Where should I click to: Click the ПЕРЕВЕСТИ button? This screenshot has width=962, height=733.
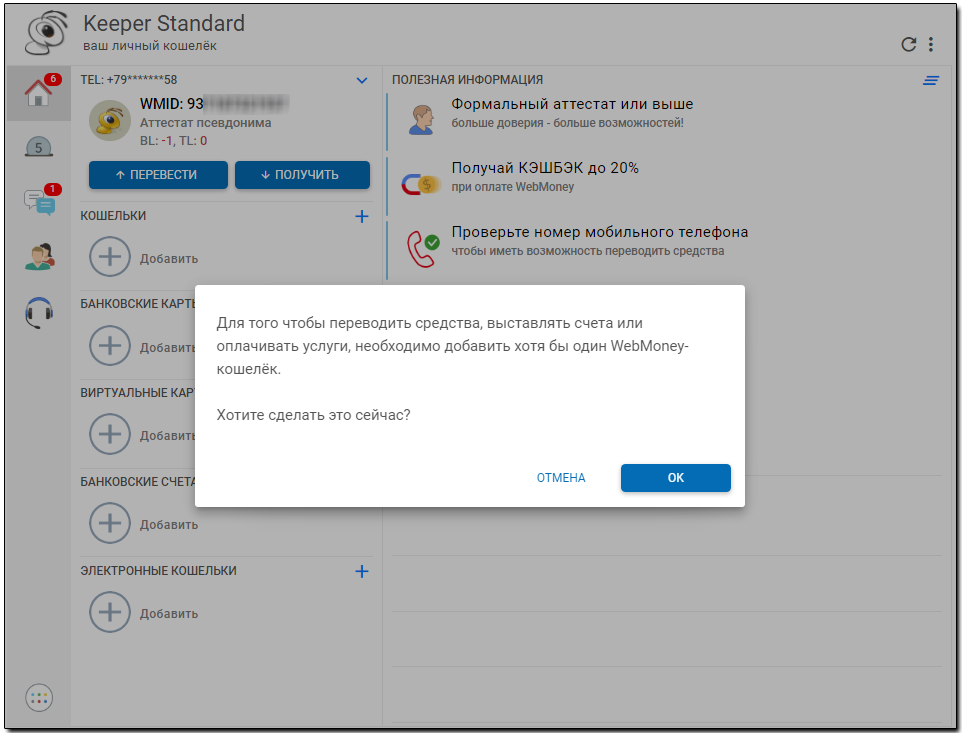click(158, 175)
